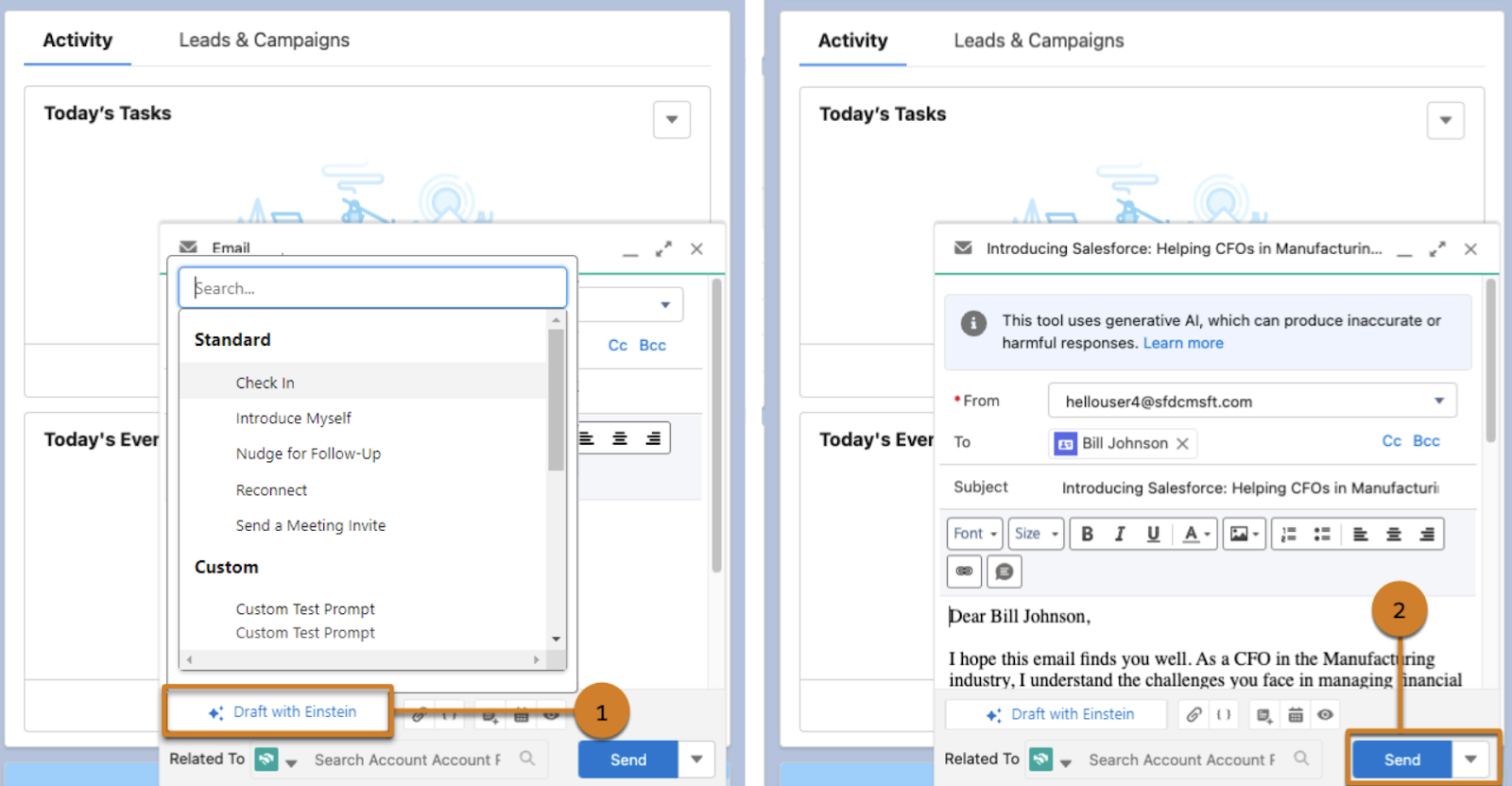
Task: Select the Check In prompt template
Action: click(363, 383)
